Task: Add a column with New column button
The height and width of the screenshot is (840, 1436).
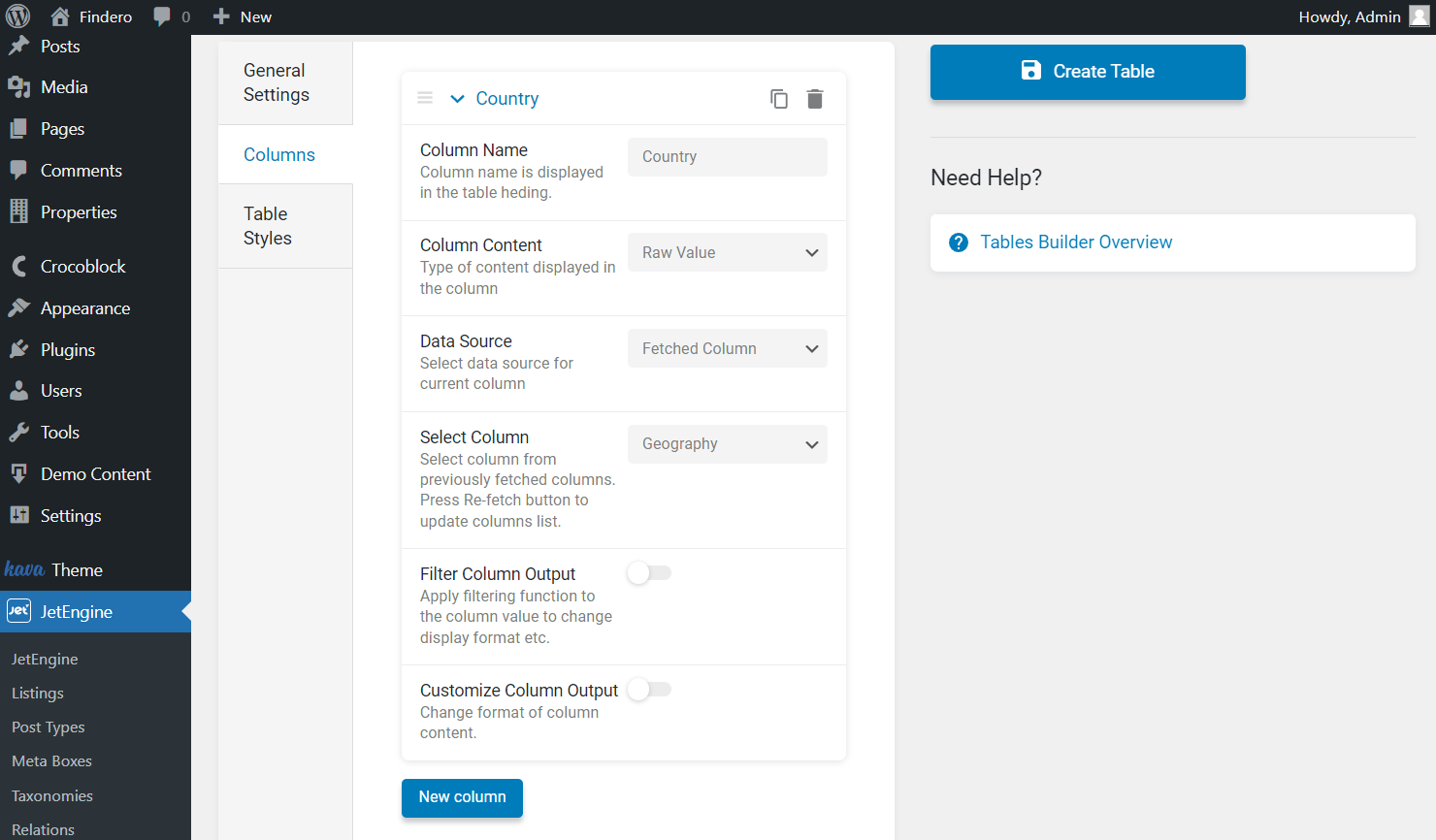Action: (x=462, y=797)
